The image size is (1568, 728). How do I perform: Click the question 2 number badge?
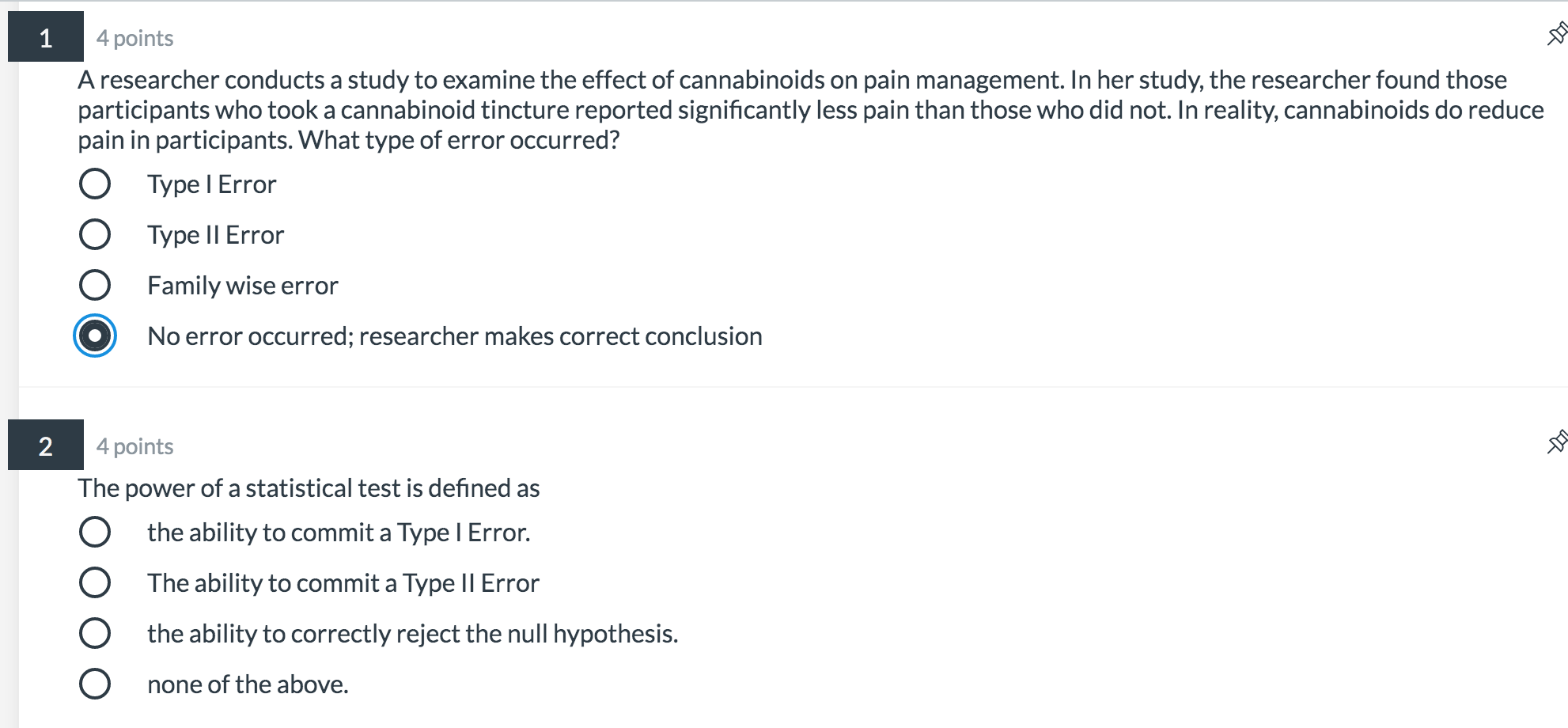tap(46, 446)
